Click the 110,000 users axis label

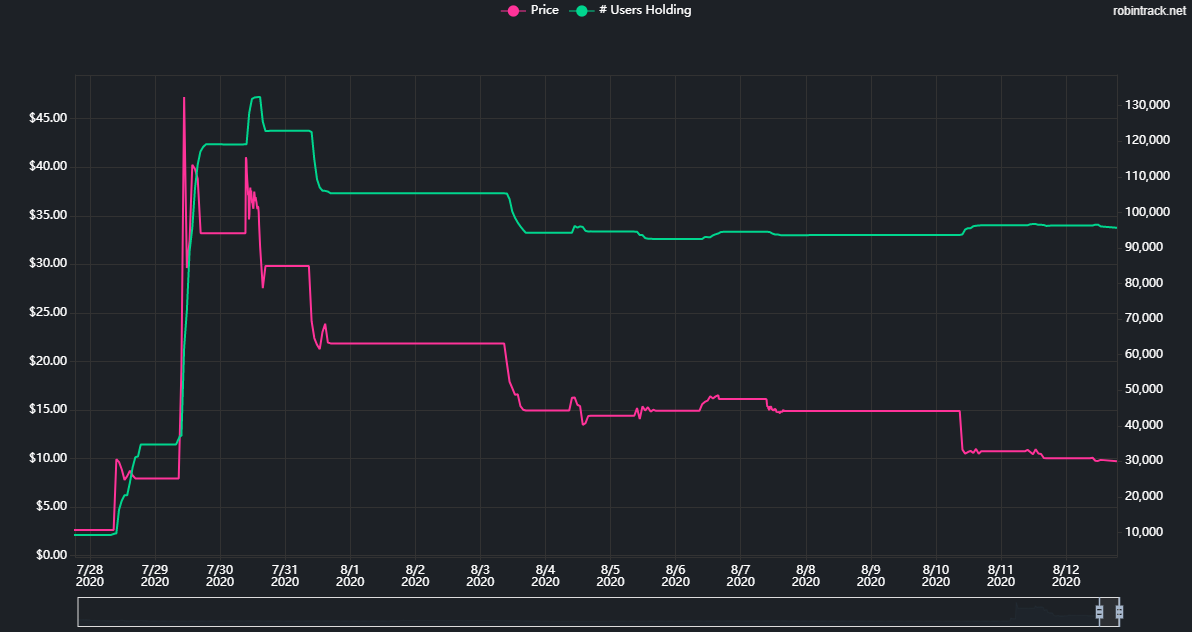pos(1146,176)
